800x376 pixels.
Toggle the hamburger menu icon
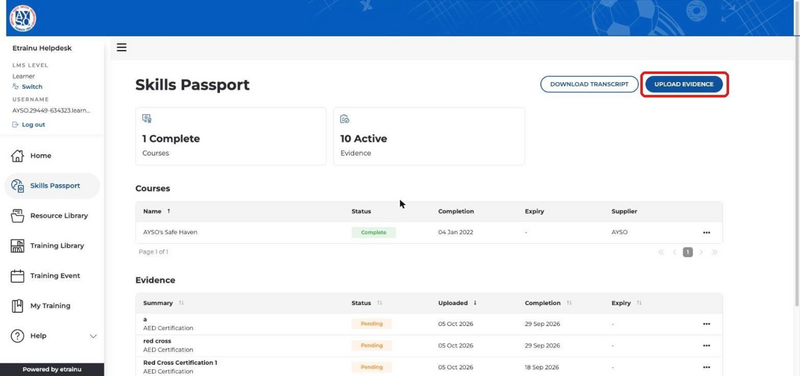(121, 47)
